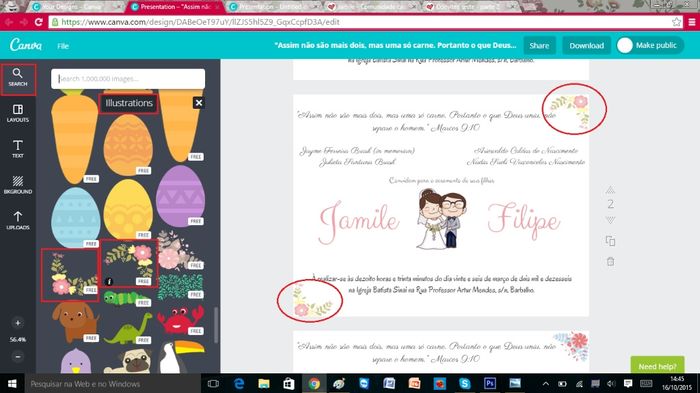The image size is (700, 393).
Task: Open the Text panel
Action: (x=18, y=149)
